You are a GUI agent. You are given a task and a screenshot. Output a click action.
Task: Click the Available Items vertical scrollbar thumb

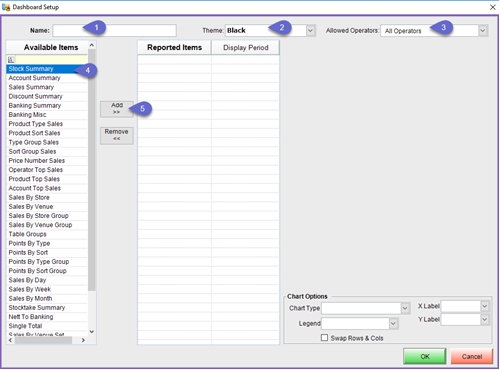pyautogui.click(x=92, y=170)
